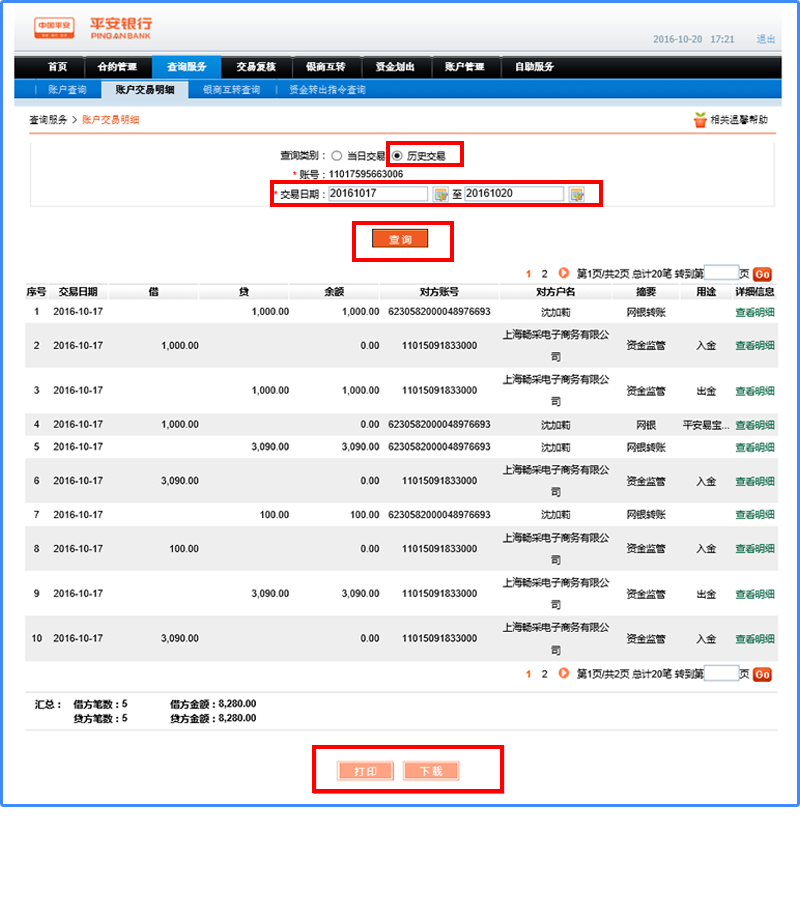Click 退出 link to log out
The image size is (800, 900).
pos(766,39)
